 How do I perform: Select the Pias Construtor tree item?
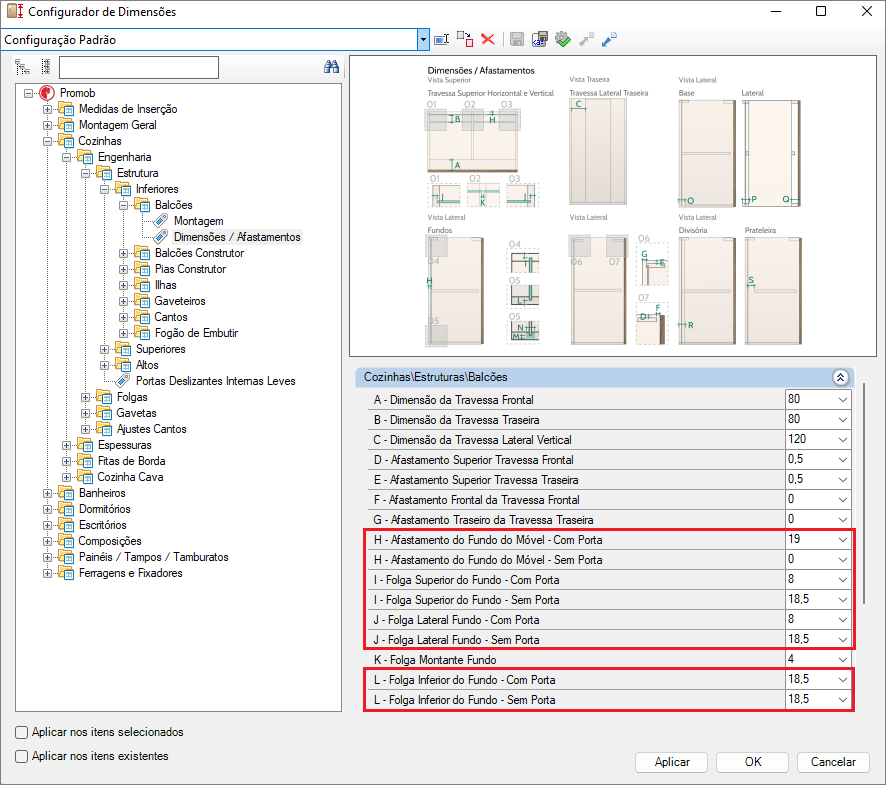(x=190, y=269)
